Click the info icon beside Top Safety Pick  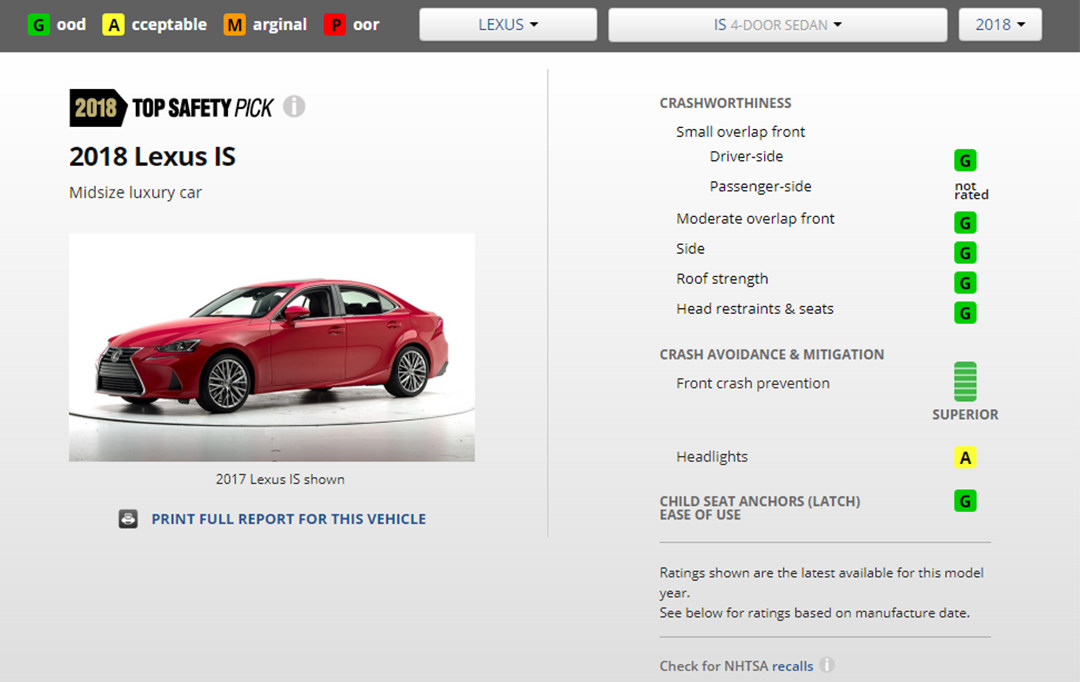(294, 107)
